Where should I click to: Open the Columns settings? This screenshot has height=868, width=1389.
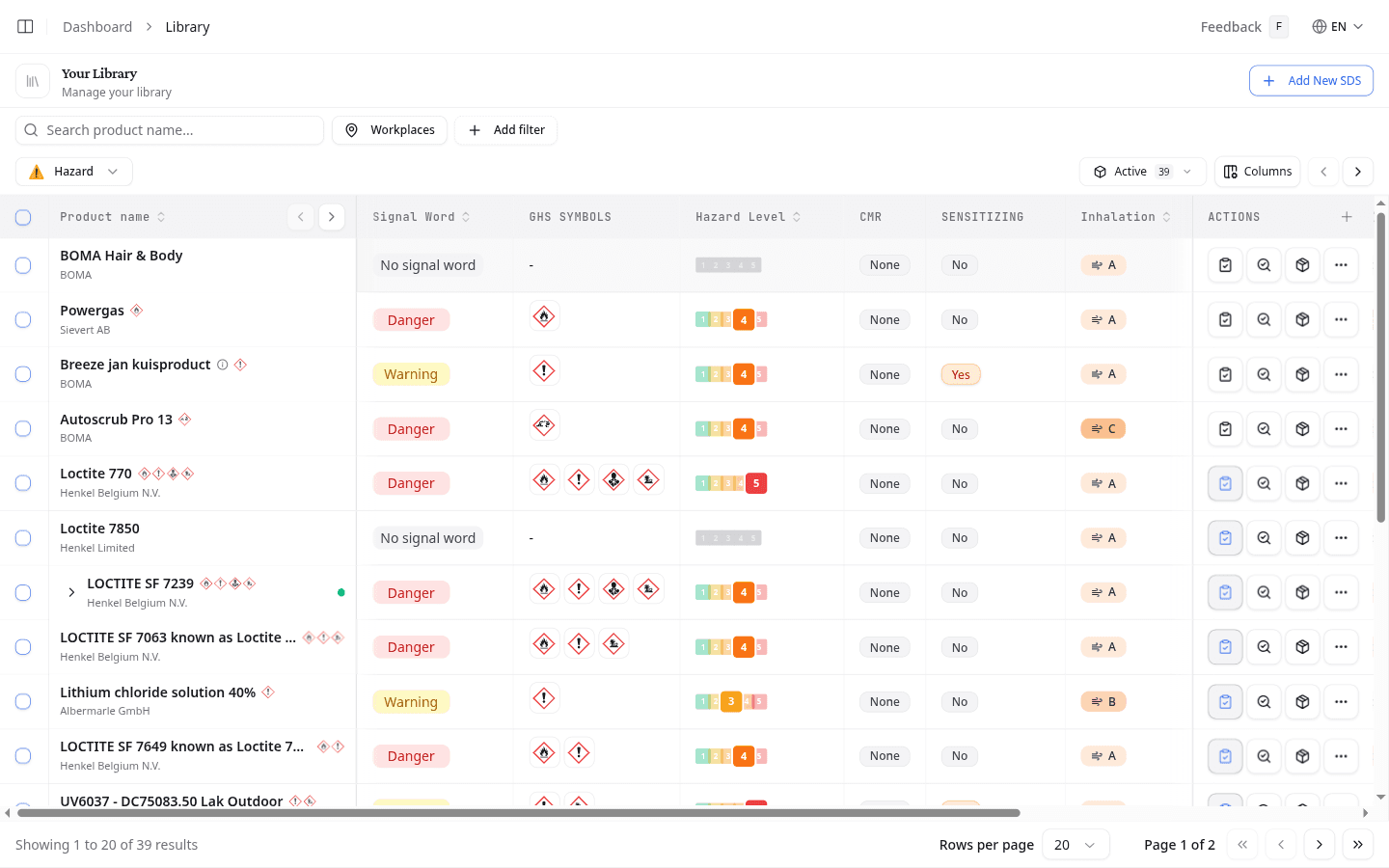point(1258,172)
